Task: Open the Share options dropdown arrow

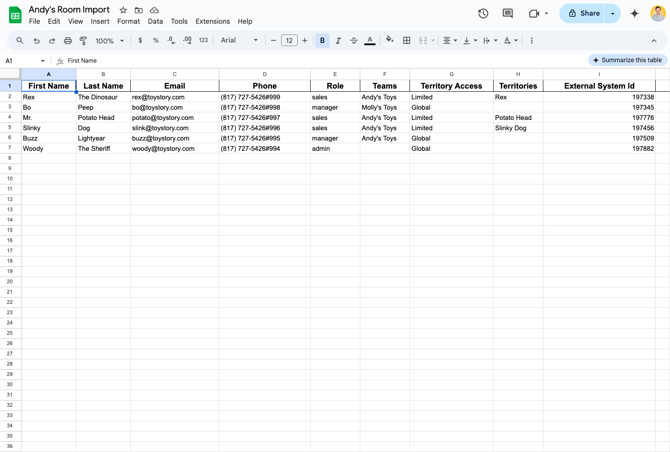Action: [x=612, y=14]
